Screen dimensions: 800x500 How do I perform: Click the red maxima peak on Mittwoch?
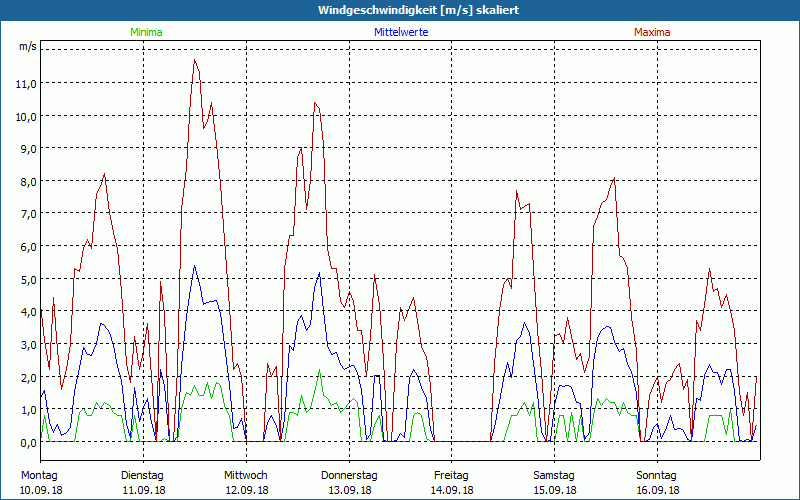315,103
